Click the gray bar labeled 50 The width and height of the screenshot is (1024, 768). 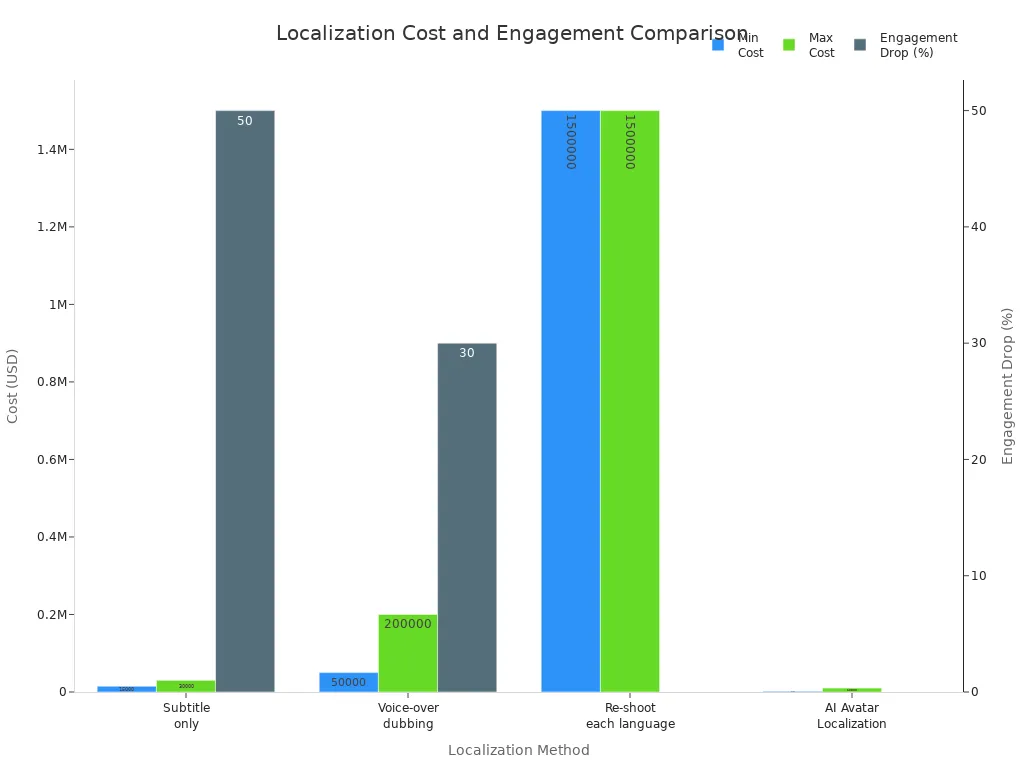coord(243,400)
